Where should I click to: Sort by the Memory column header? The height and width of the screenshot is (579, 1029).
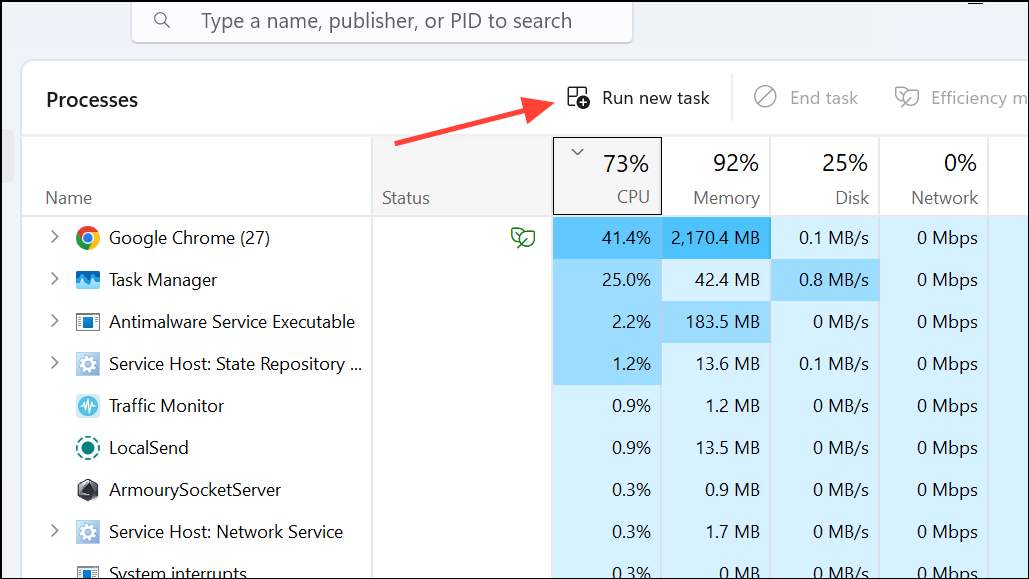click(x=716, y=177)
